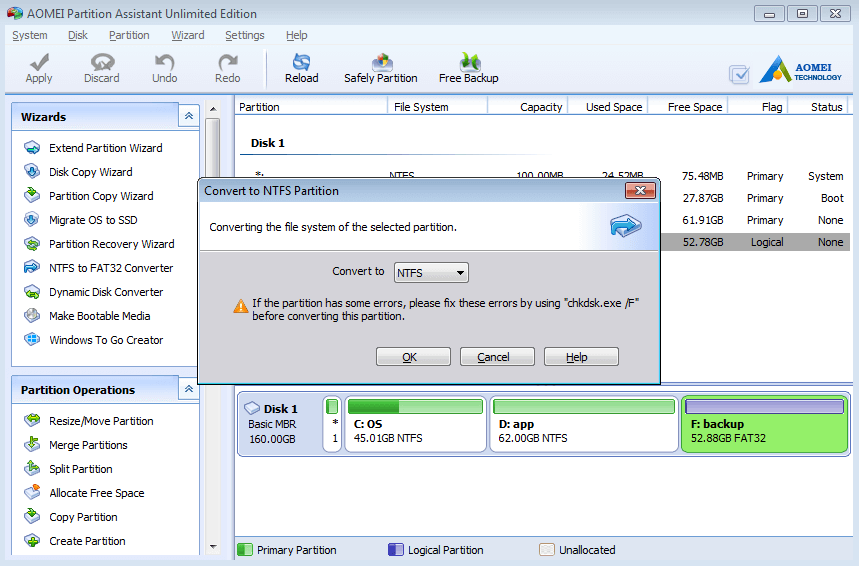
Task: Open the Settings menu
Action: (x=245, y=35)
